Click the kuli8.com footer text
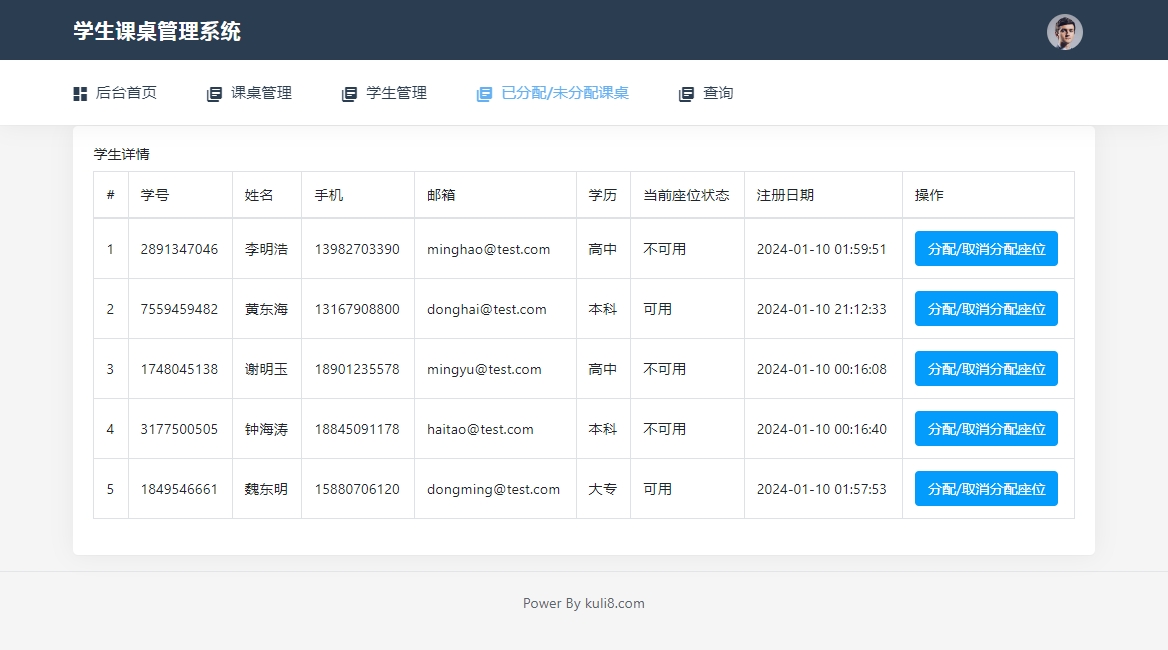Viewport: 1168px width, 650px height. [x=583, y=603]
